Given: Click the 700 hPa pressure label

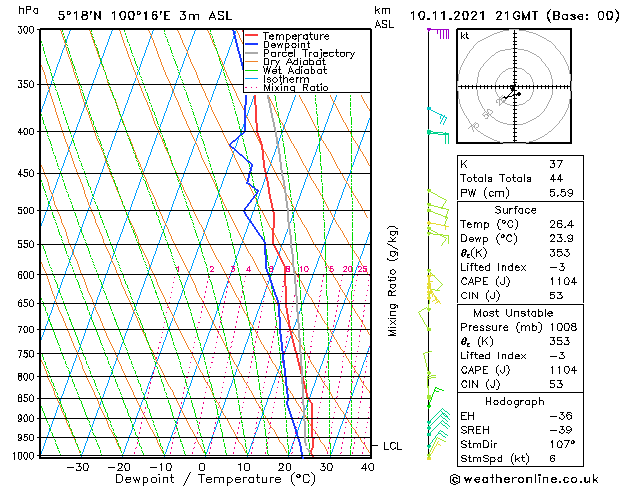Looking at the screenshot, I should (28, 330).
